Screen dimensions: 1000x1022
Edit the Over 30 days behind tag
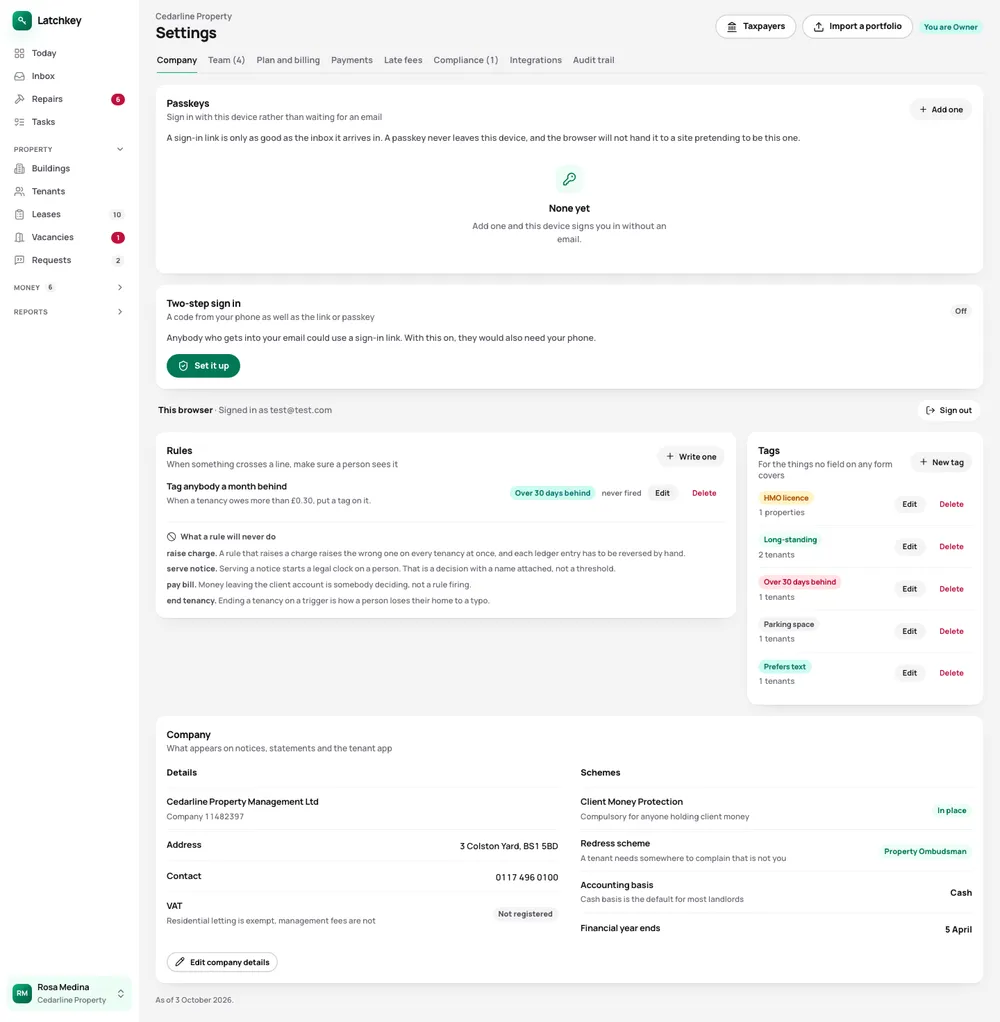909,589
